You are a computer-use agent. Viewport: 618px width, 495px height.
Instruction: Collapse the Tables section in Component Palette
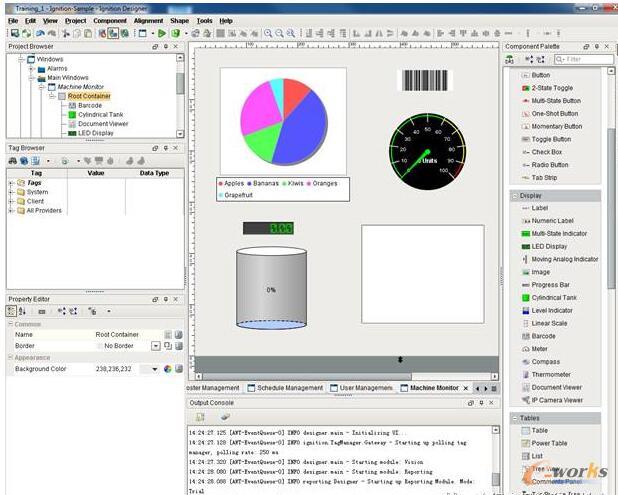[515, 418]
